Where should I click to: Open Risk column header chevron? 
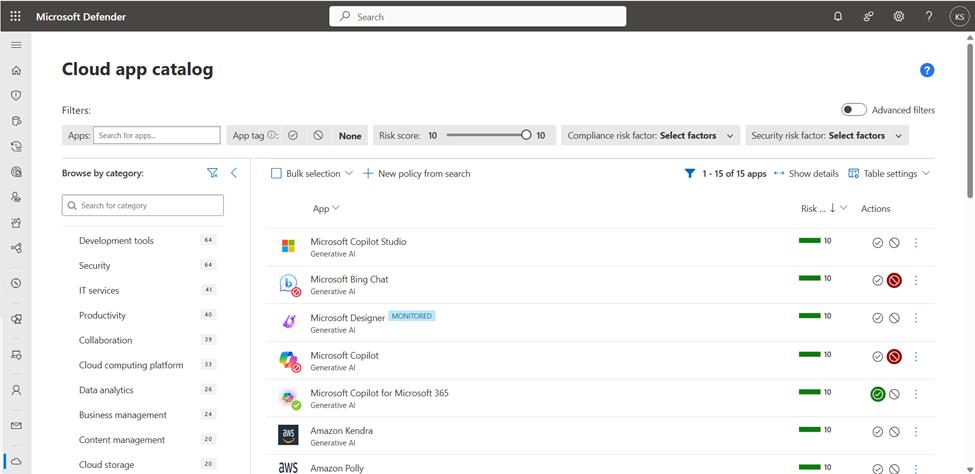click(844, 208)
